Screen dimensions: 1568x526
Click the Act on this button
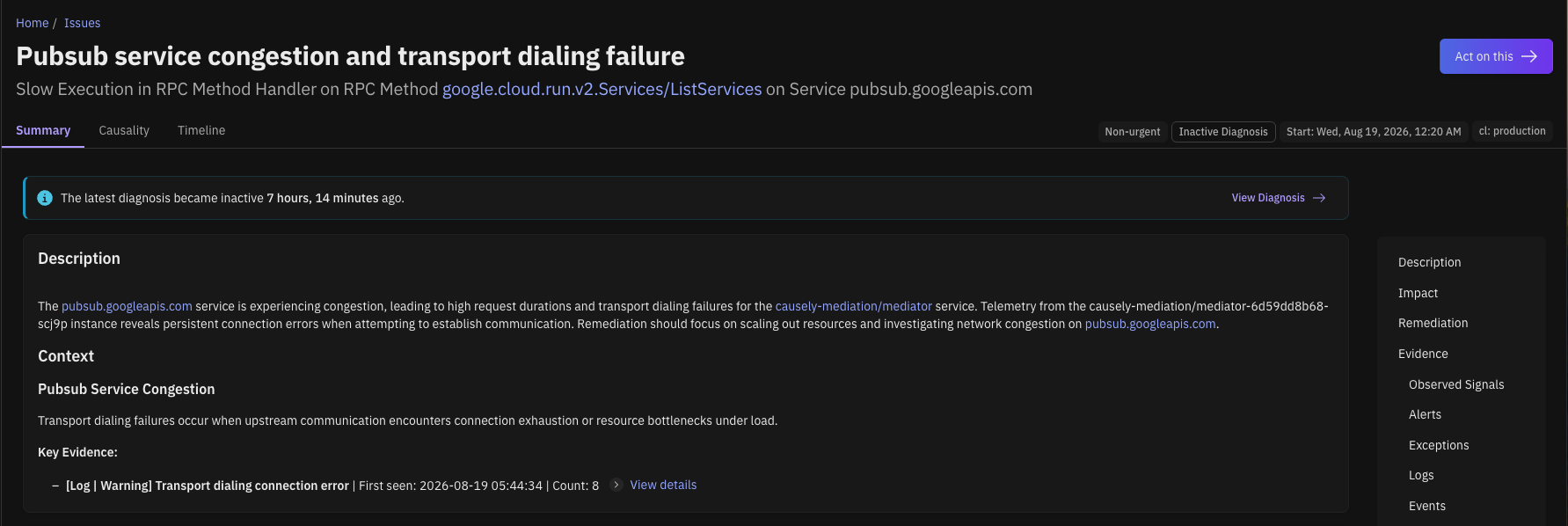point(1496,56)
